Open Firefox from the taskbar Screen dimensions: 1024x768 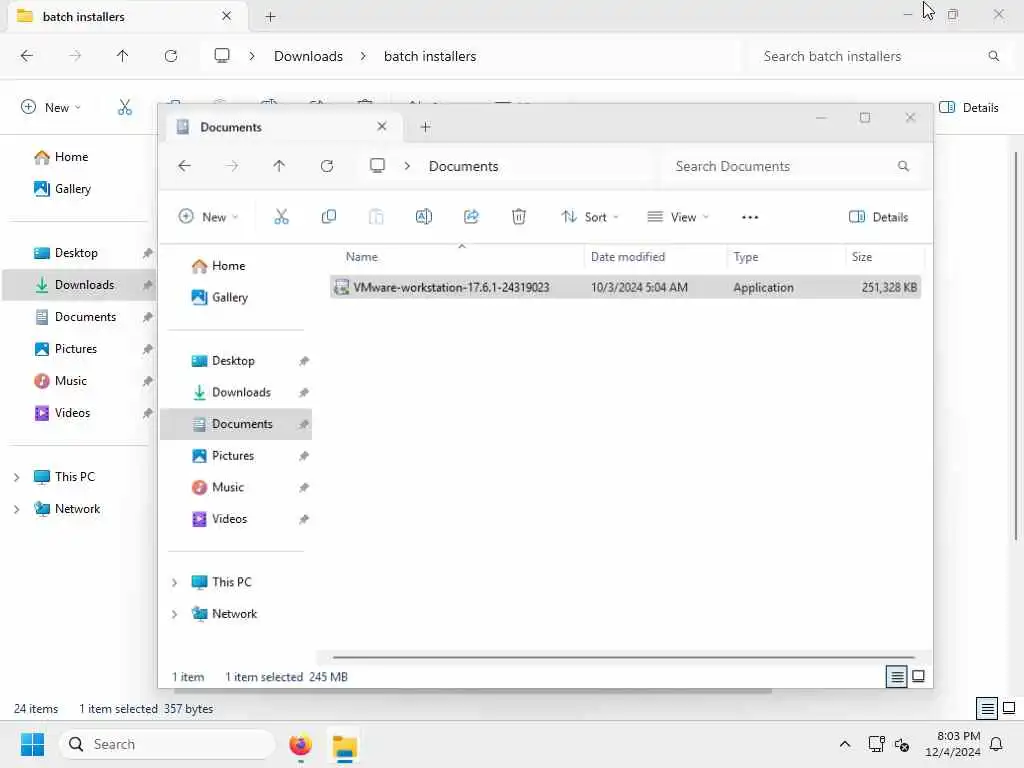(300, 744)
